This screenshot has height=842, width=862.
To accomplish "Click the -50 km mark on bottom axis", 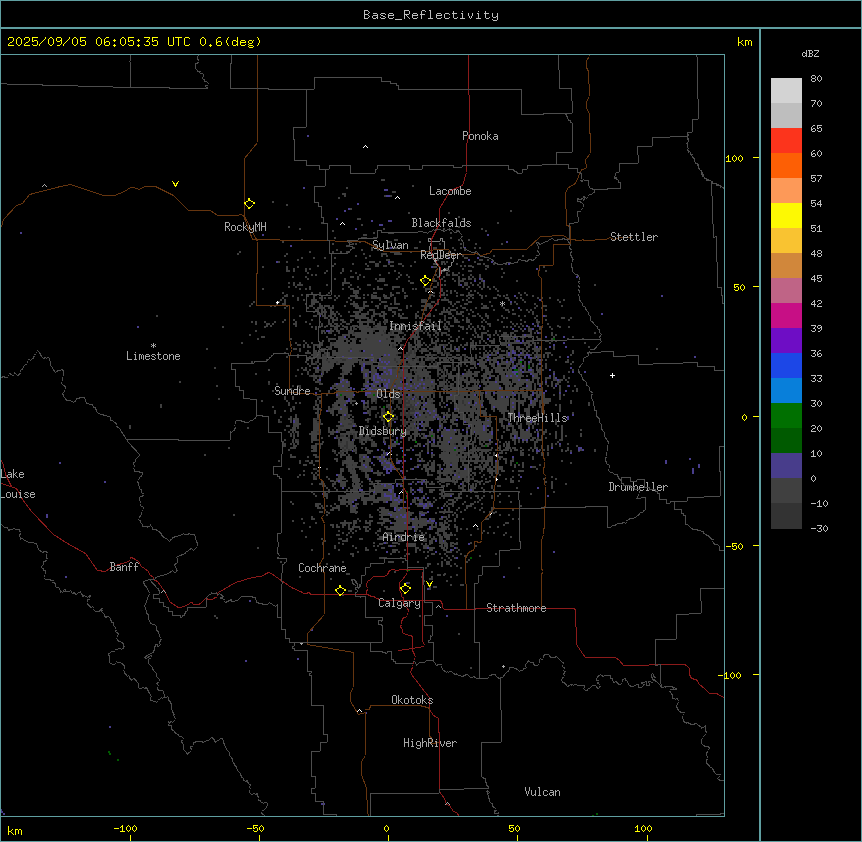I will point(255,829).
